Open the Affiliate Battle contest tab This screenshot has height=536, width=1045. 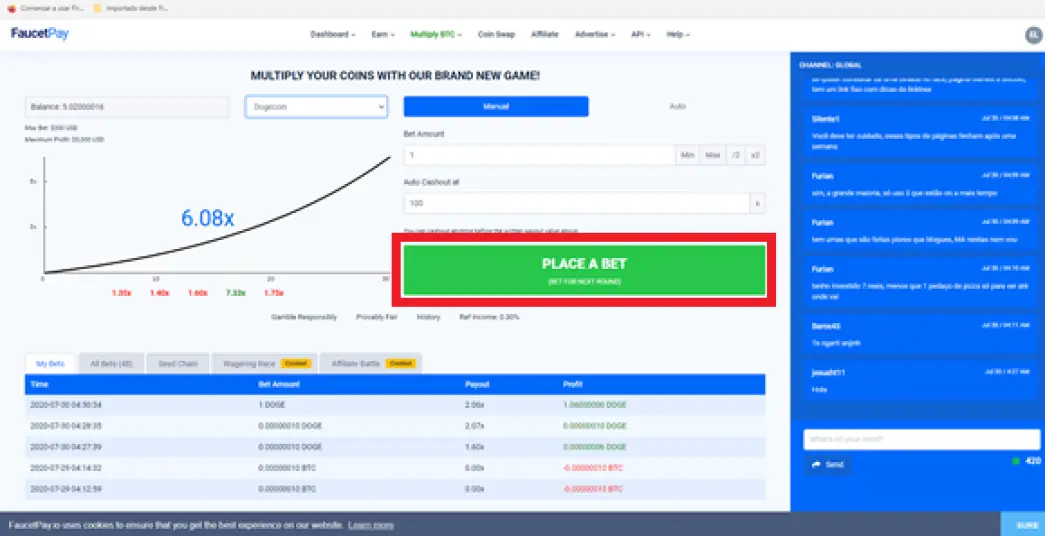(371, 364)
